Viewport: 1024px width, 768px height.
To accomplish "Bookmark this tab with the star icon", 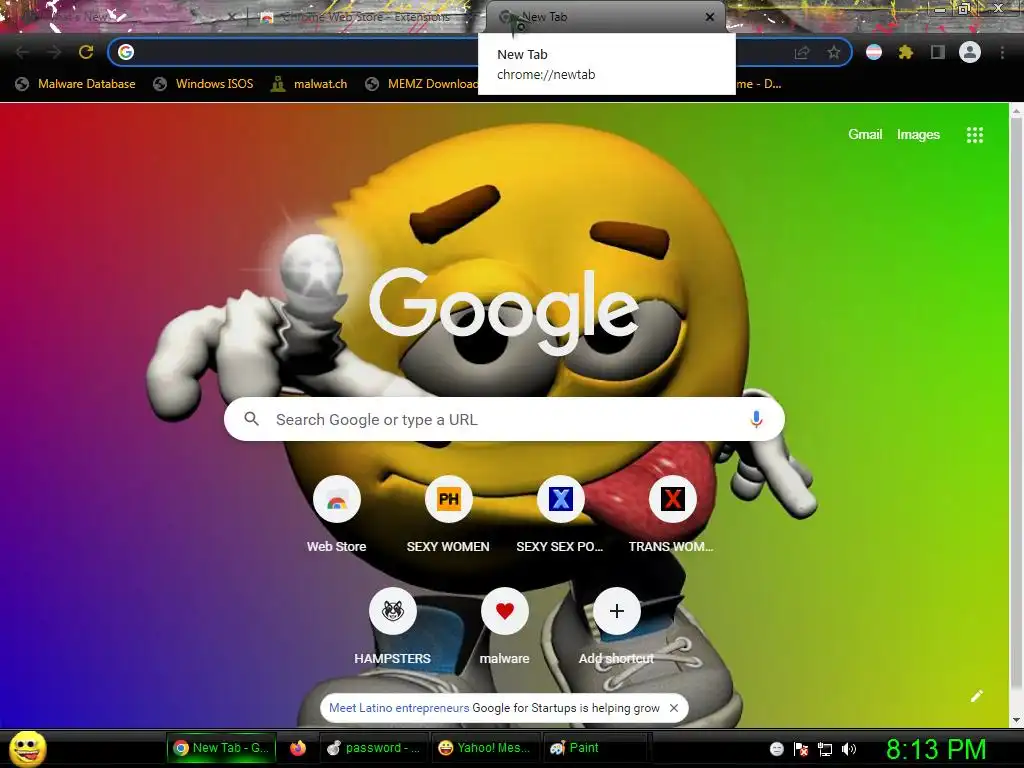I will pyautogui.click(x=833, y=52).
